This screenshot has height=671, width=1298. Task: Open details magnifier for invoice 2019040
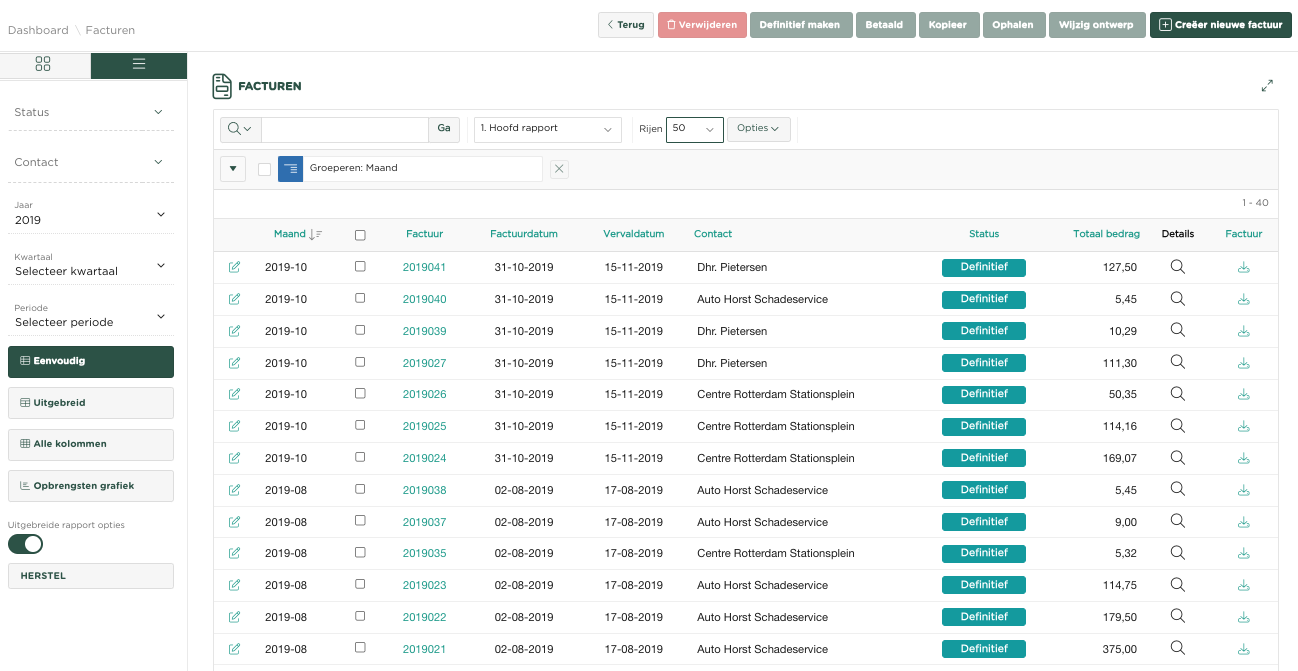(x=1177, y=298)
